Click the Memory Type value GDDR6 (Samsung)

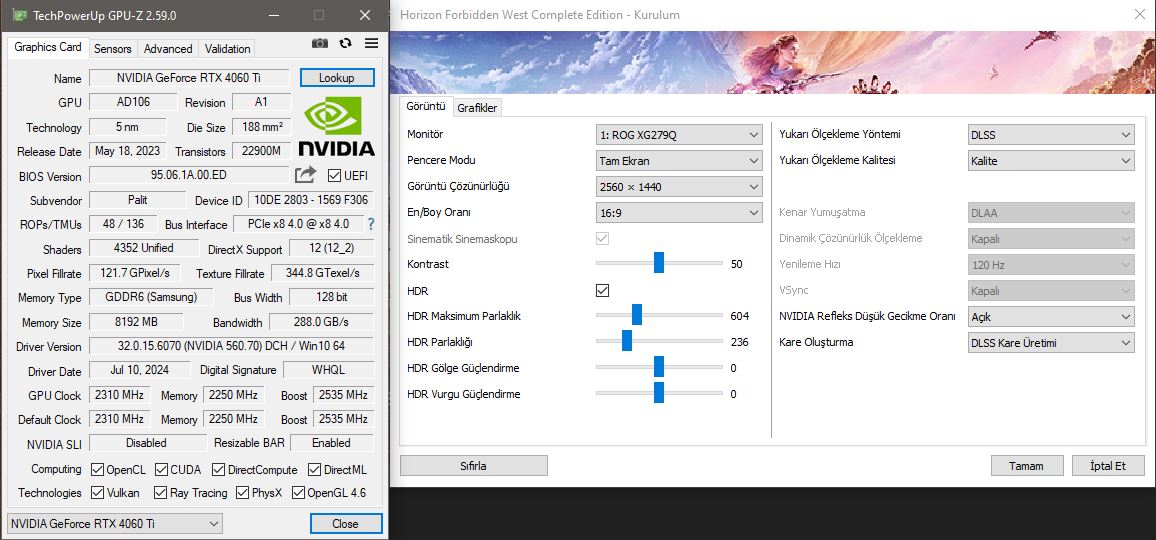tap(151, 297)
